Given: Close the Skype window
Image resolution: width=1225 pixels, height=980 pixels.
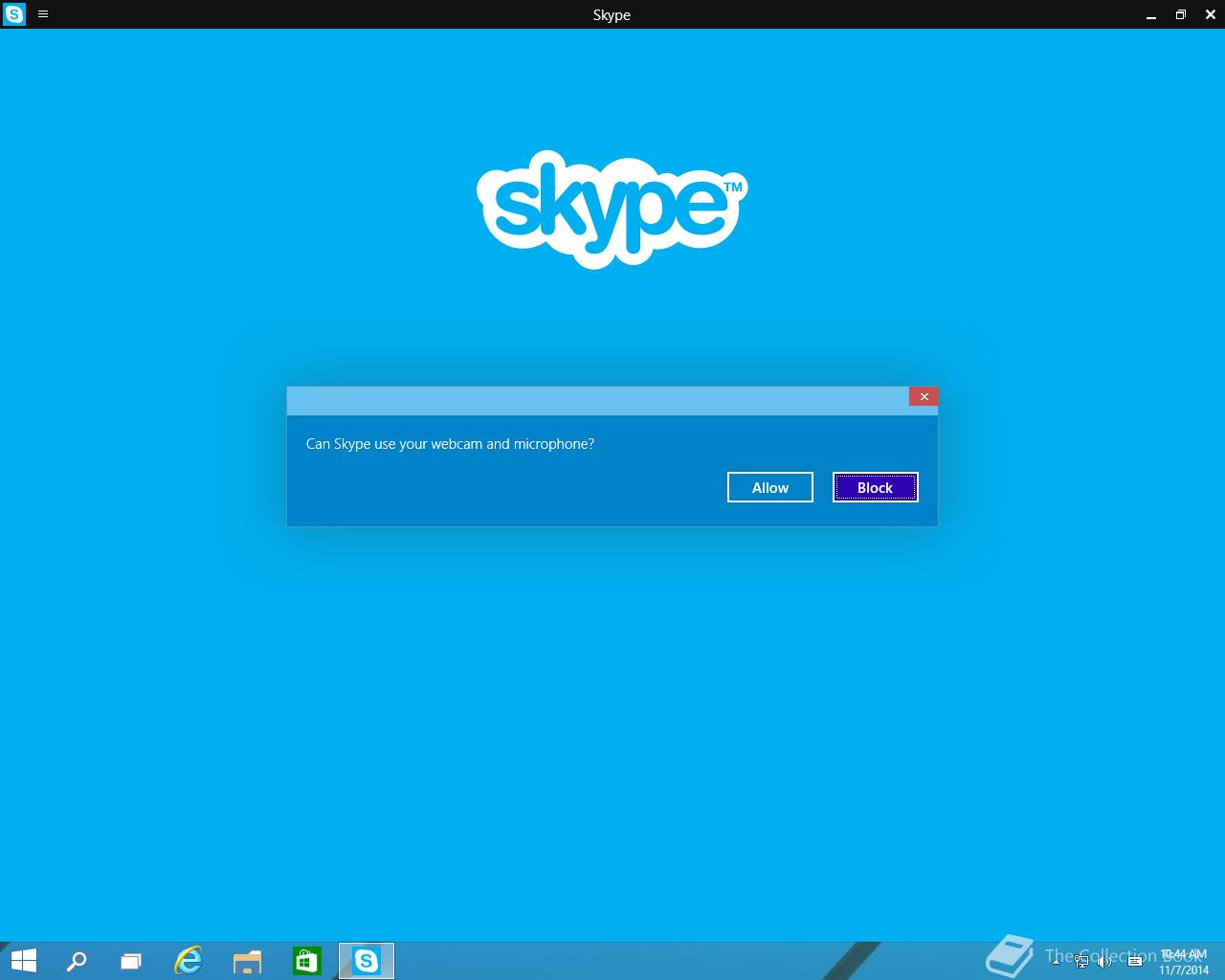Looking at the screenshot, I should coord(1211,14).
